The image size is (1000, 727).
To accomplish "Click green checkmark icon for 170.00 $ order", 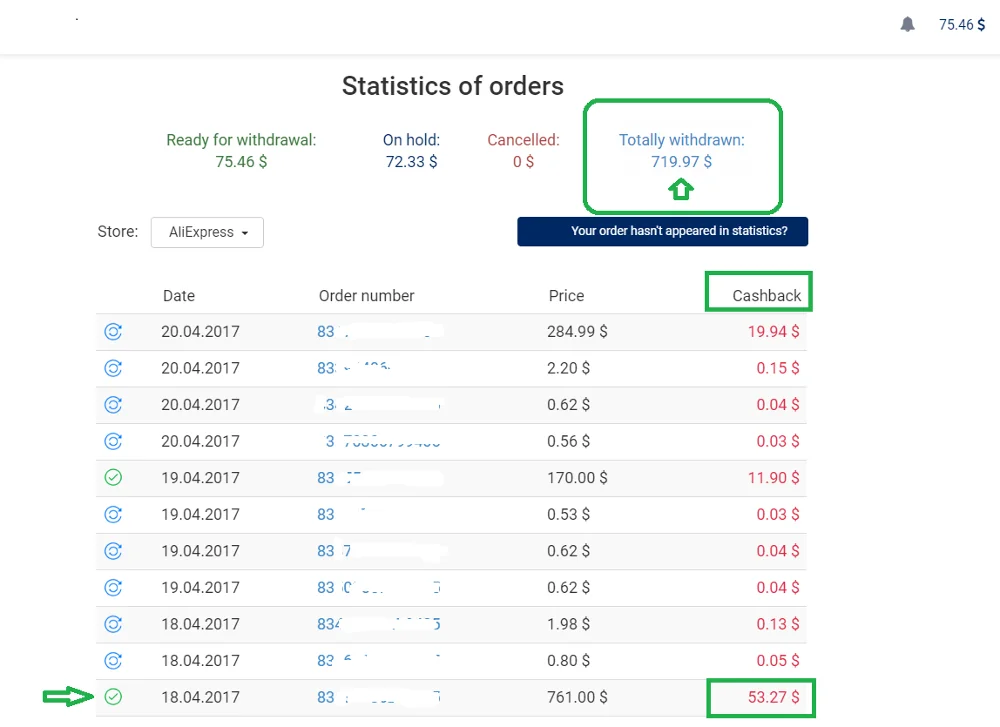I will pyautogui.click(x=113, y=478).
